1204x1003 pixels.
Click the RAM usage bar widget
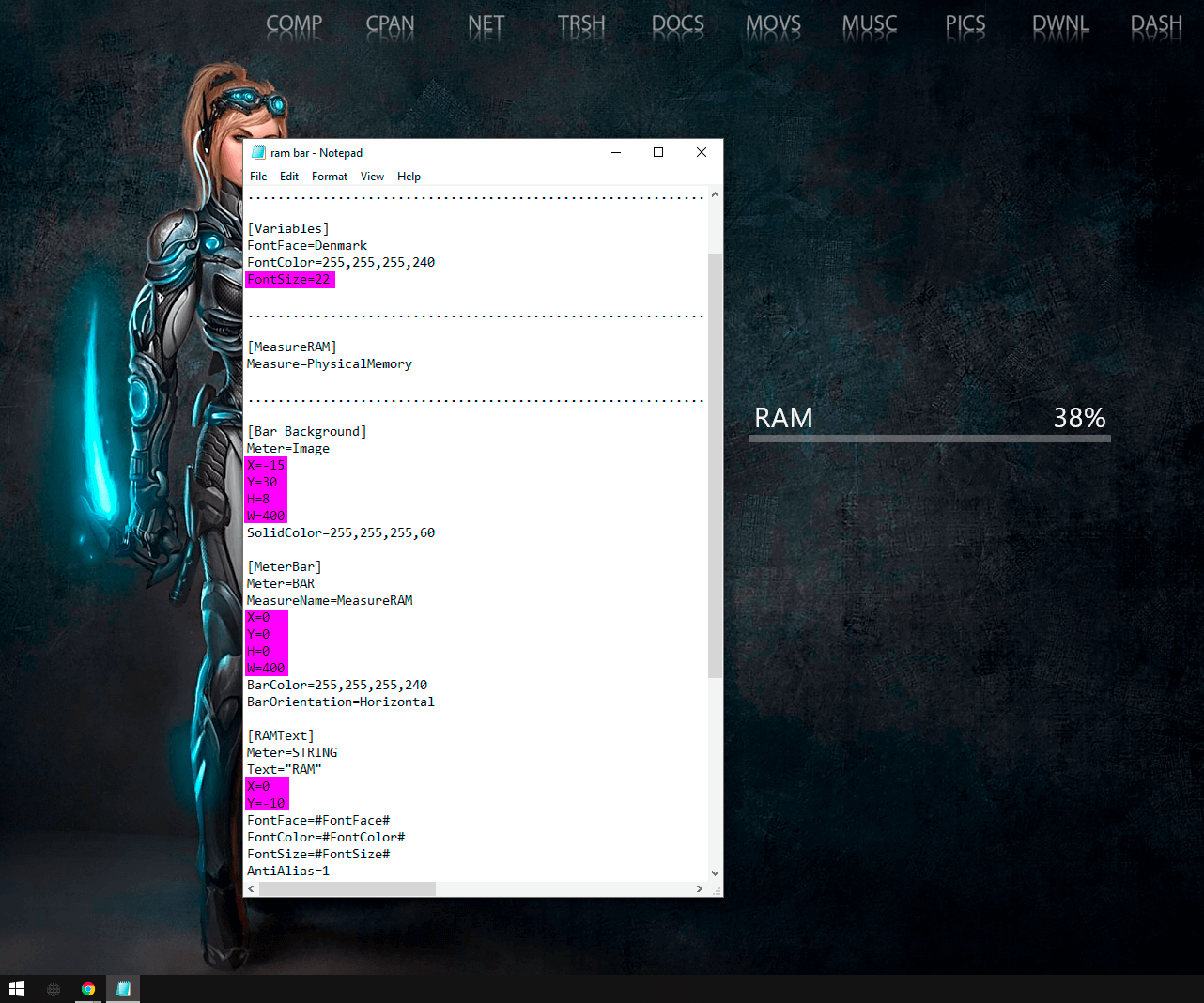(930, 439)
